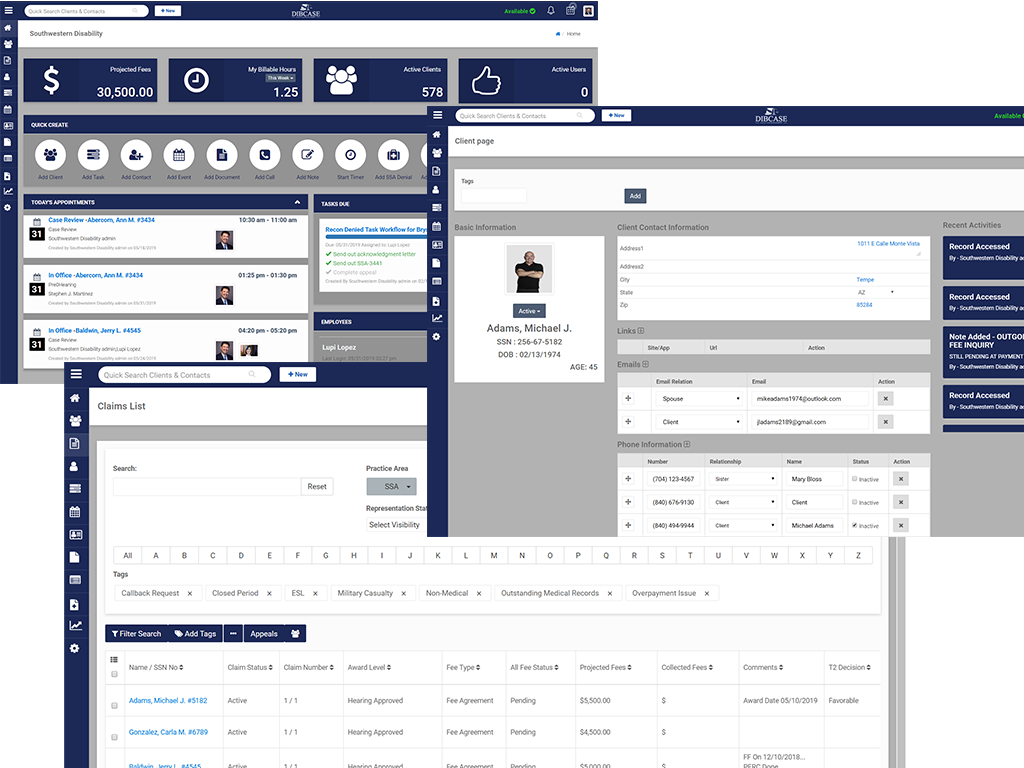The height and width of the screenshot is (768, 1024).
Task: Open the SSA practice area dropdown
Action: point(391,487)
